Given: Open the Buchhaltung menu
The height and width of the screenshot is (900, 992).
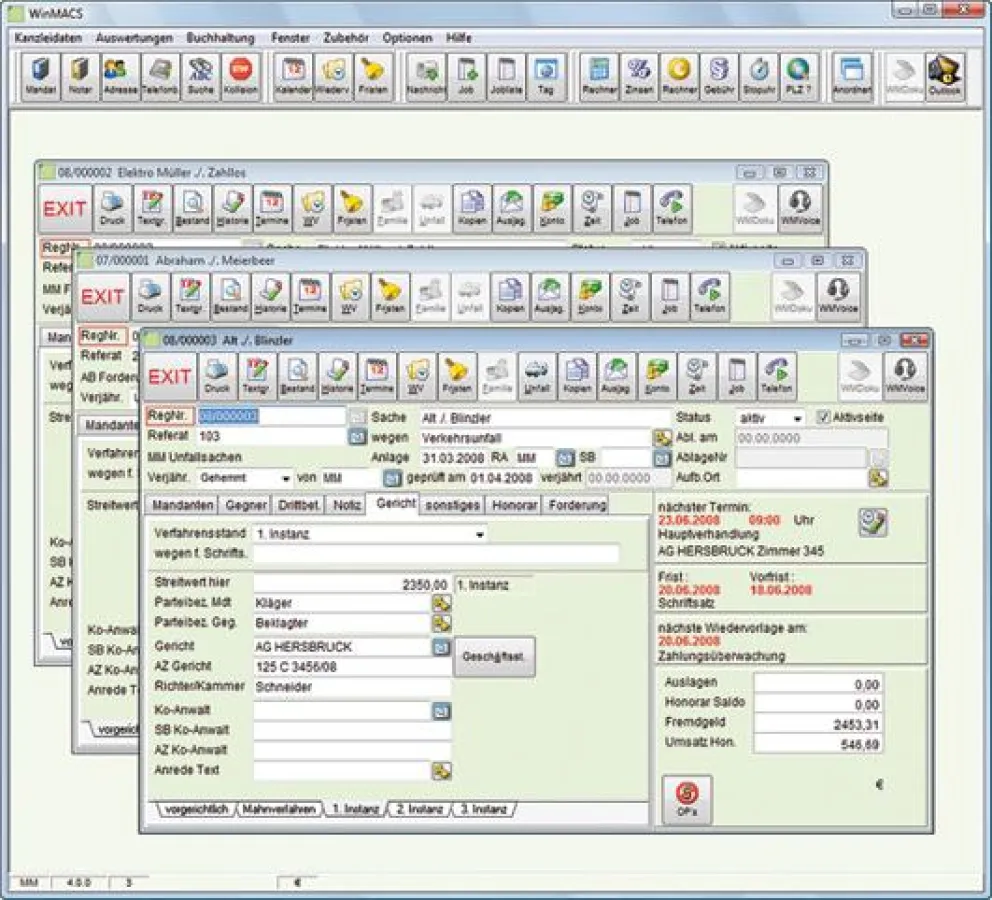Looking at the screenshot, I should [x=219, y=37].
